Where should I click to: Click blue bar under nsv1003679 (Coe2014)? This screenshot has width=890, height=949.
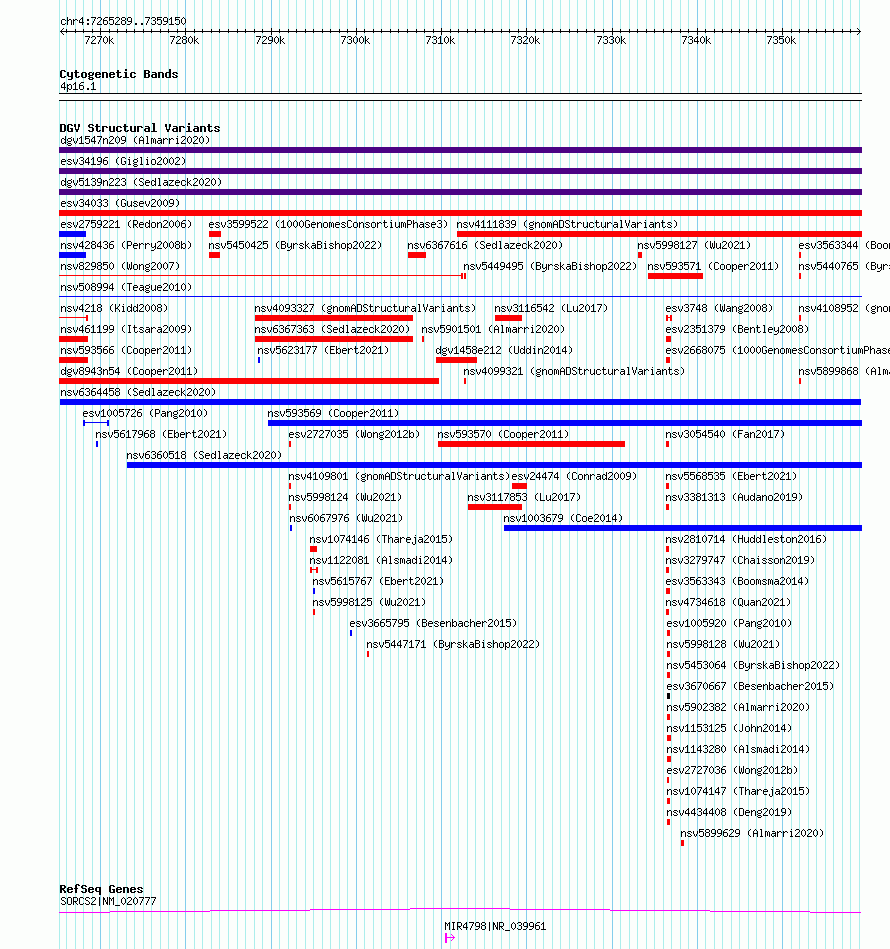point(683,528)
